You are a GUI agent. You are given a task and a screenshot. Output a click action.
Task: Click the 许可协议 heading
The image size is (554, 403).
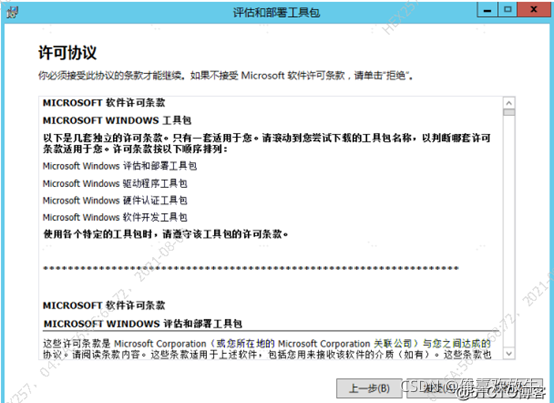point(67,53)
